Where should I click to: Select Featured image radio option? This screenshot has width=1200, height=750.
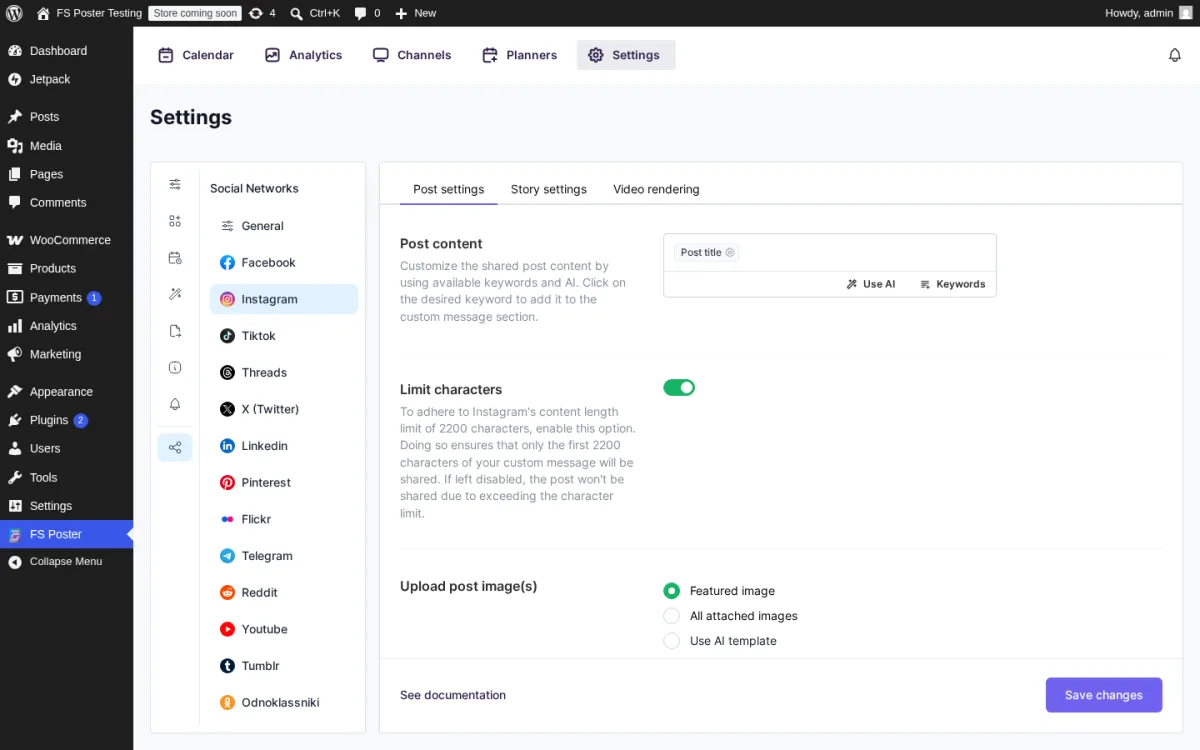tap(671, 591)
